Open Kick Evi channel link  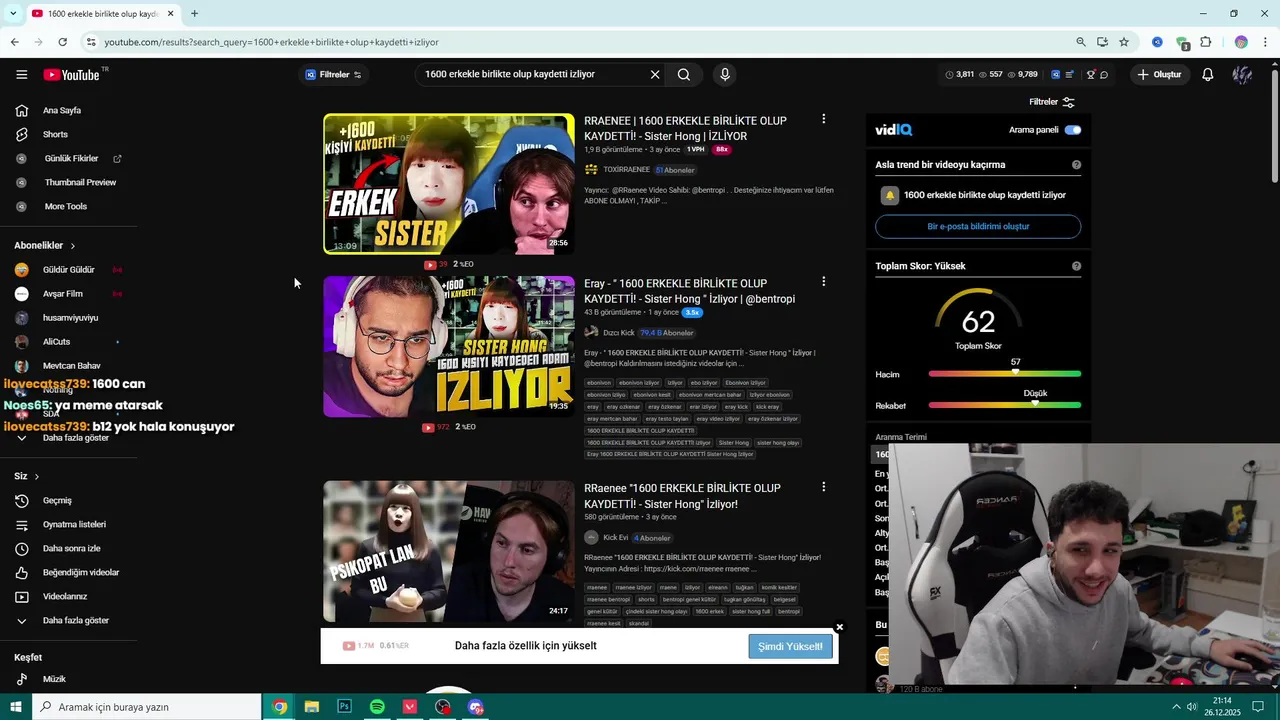click(x=616, y=538)
